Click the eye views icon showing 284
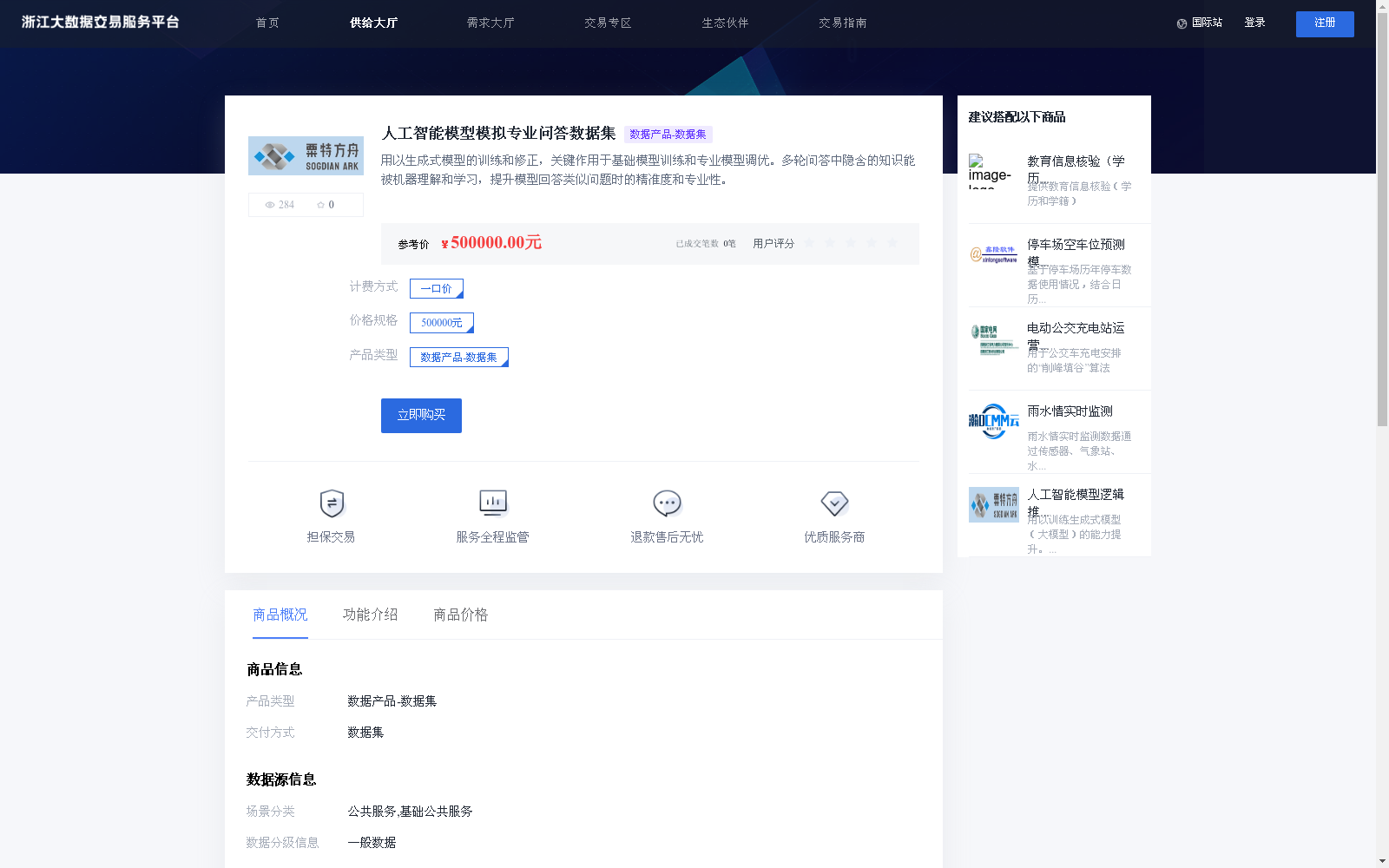 (270, 205)
